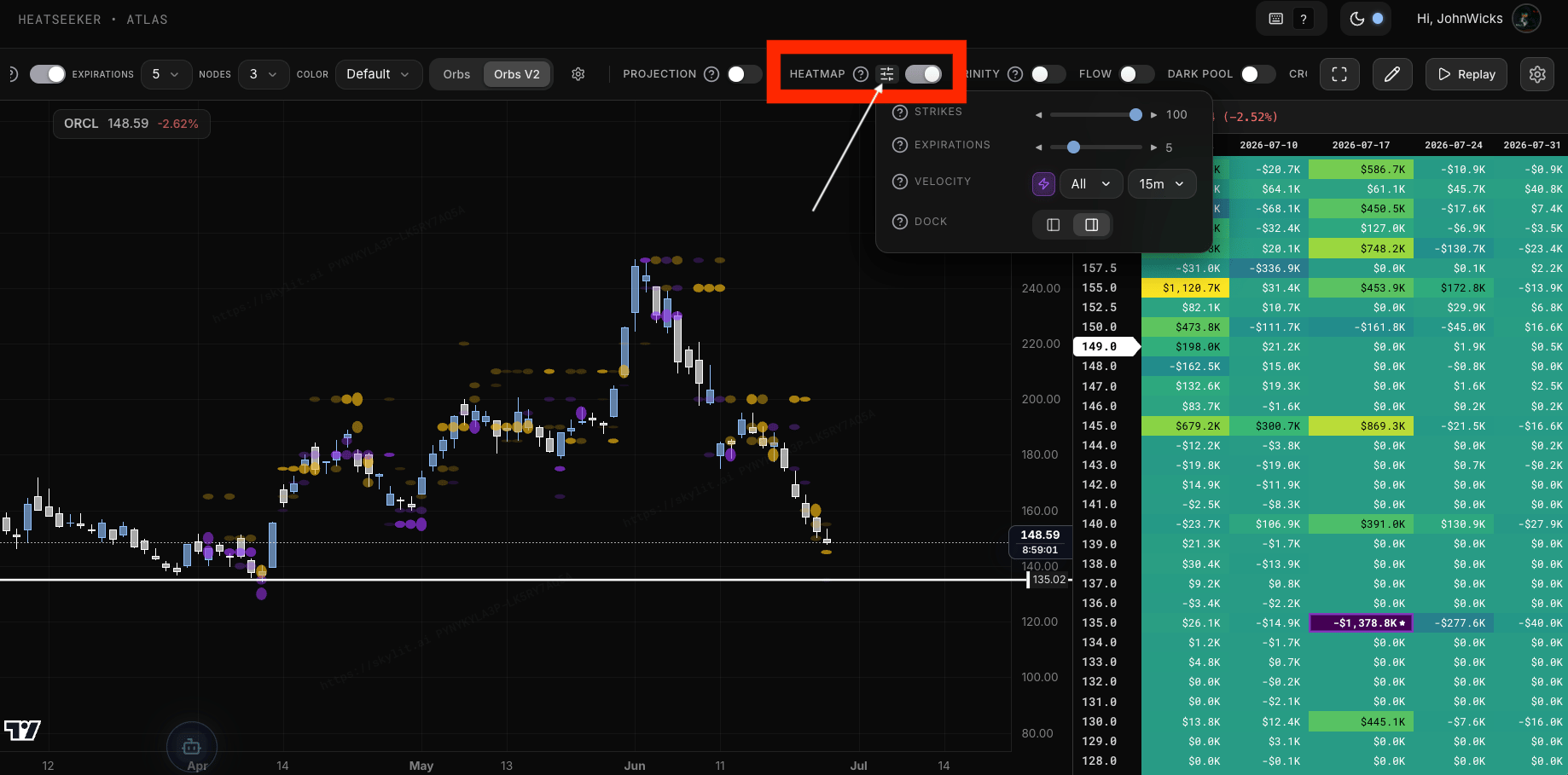Open the Nodes dropdown showing 3
The width and height of the screenshot is (1568, 775).
pos(263,74)
